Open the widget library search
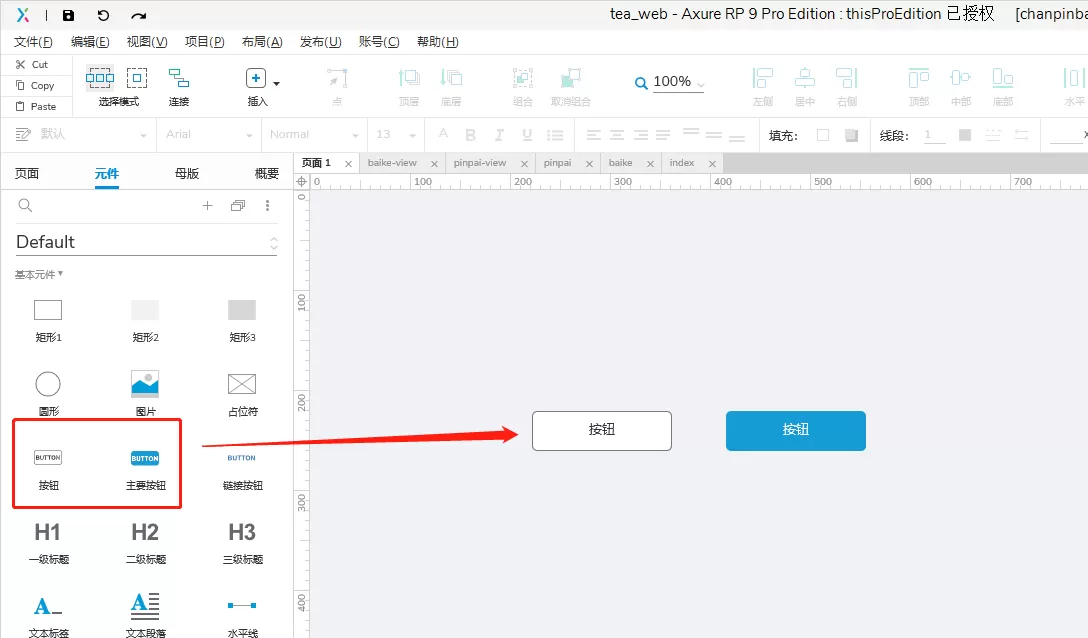The width and height of the screenshot is (1088, 638). click(x=25, y=205)
